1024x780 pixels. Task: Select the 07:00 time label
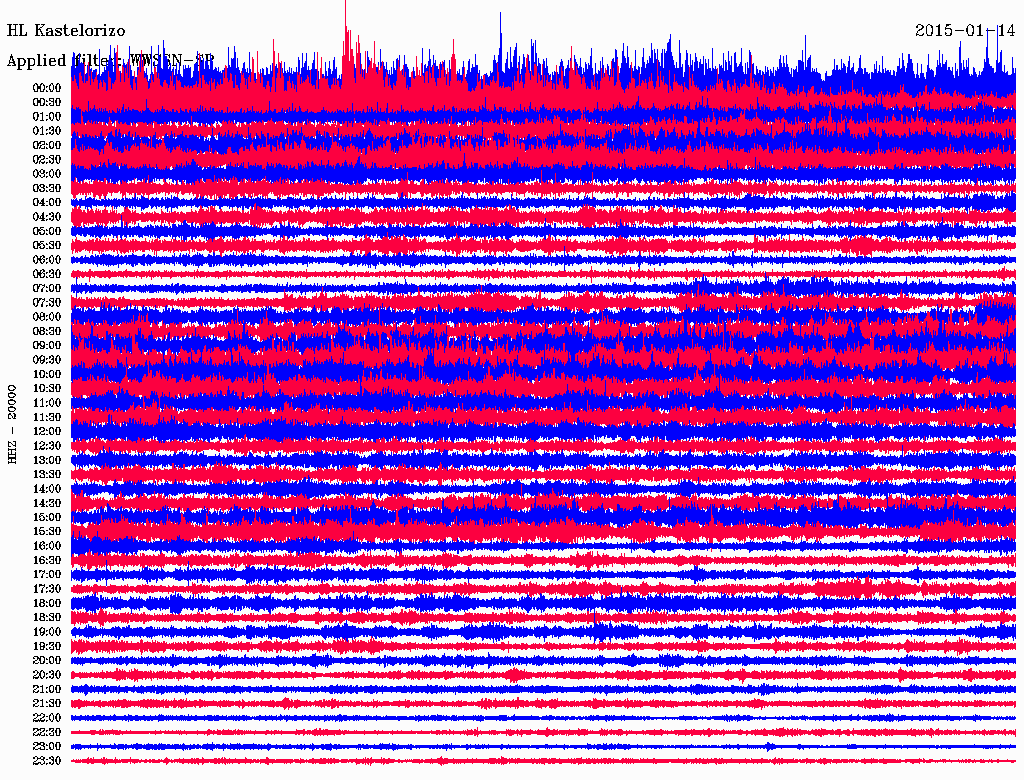pos(47,289)
